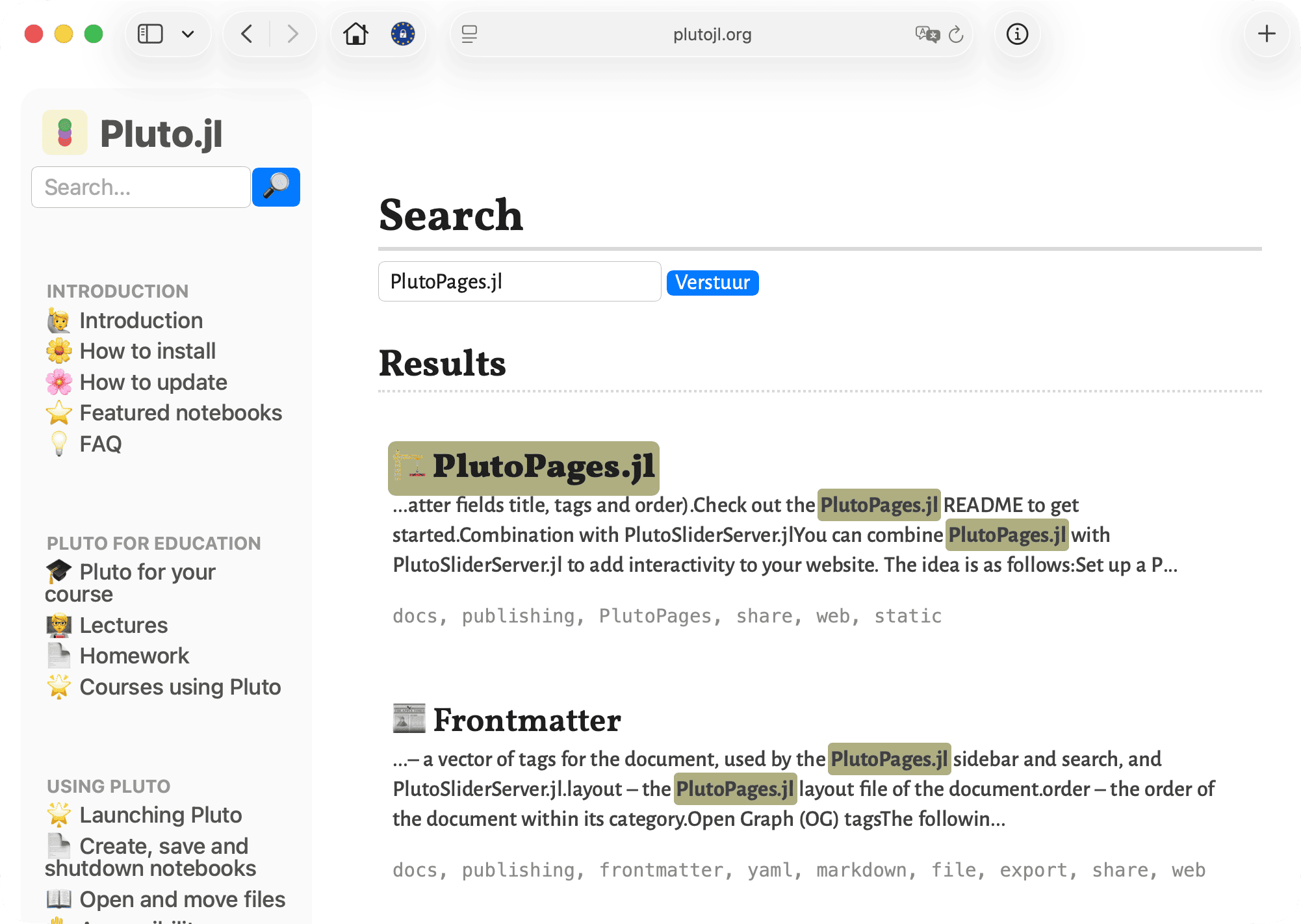The height and width of the screenshot is (924, 1301).
Task: Click the 'yaml' tag under Frontmatter result
Action: click(x=769, y=870)
